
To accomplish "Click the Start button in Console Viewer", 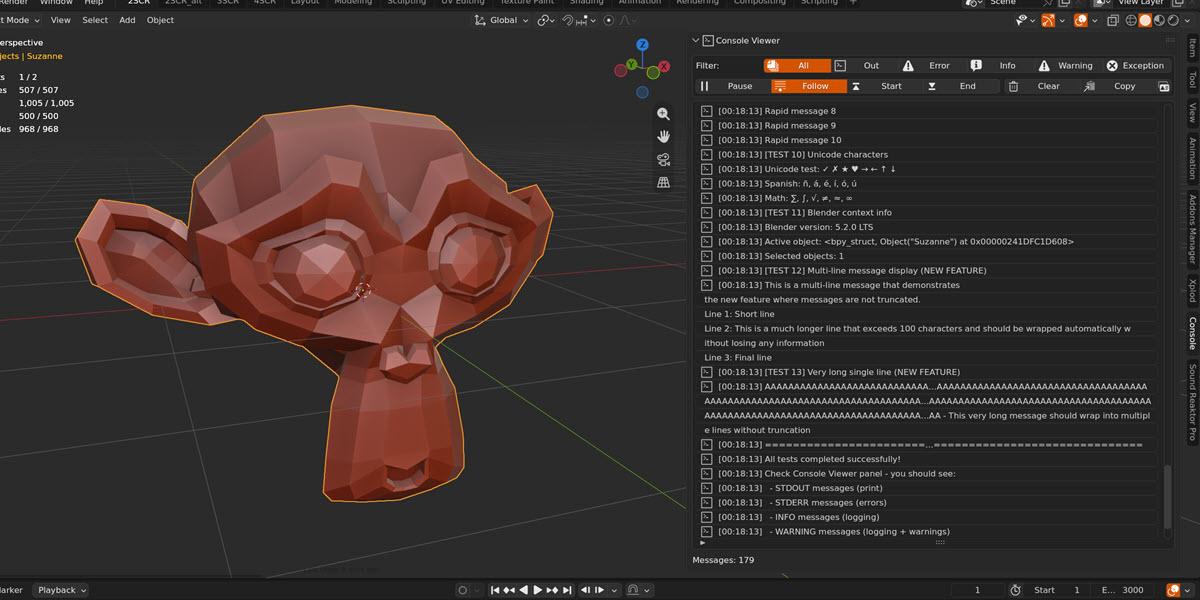I will click(884, 86).
